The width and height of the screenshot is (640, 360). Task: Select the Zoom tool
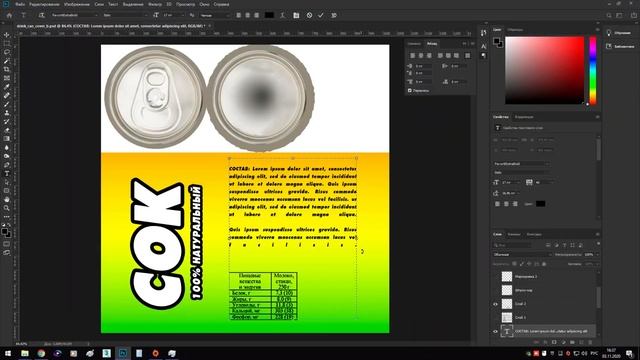click(x=7, y=208)
